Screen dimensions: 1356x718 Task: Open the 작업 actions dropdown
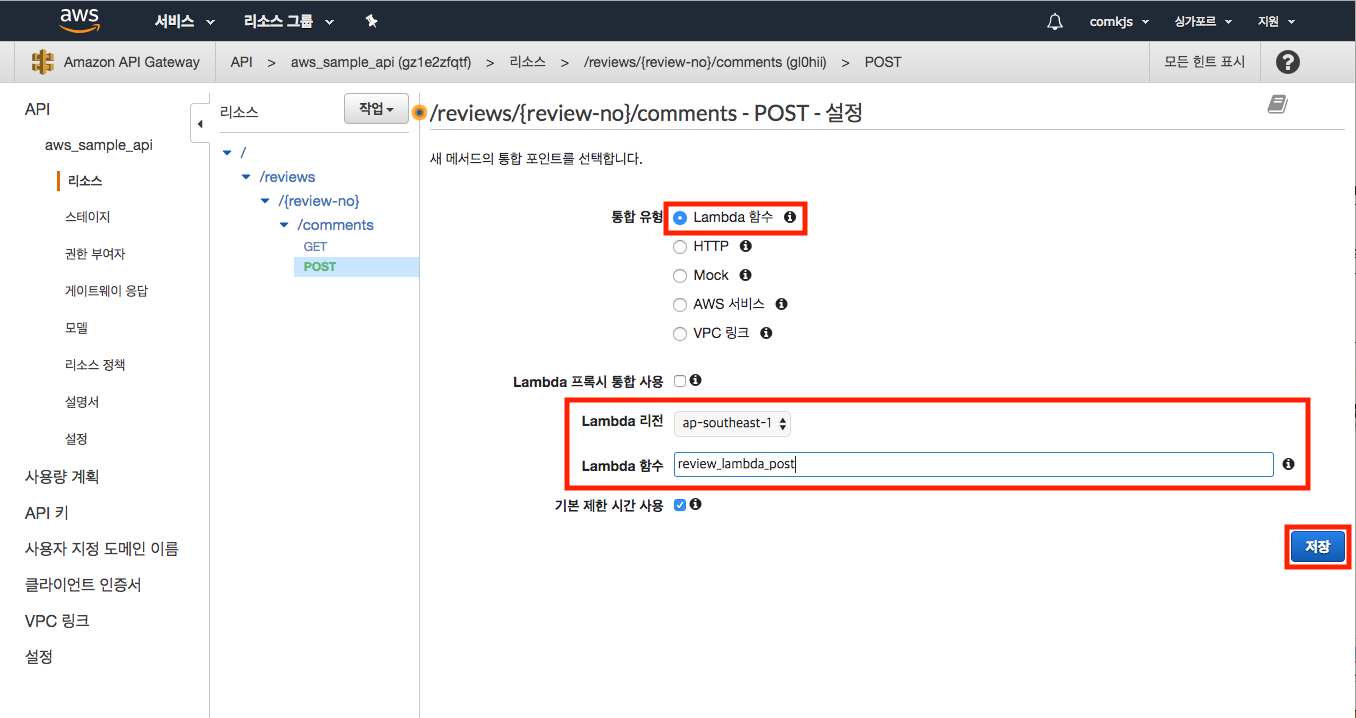point(376,109)
